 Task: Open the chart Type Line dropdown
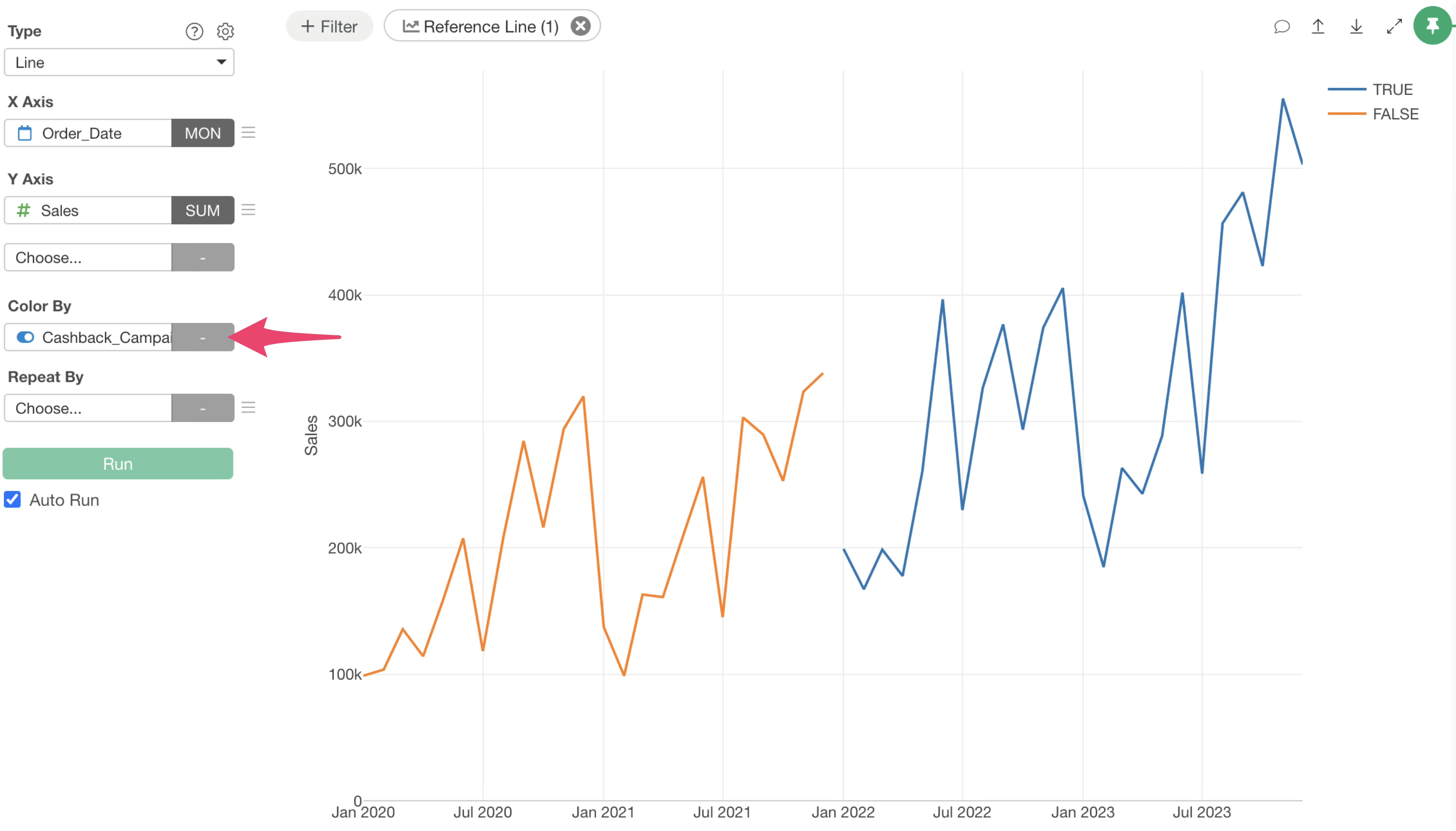(119, 62)
